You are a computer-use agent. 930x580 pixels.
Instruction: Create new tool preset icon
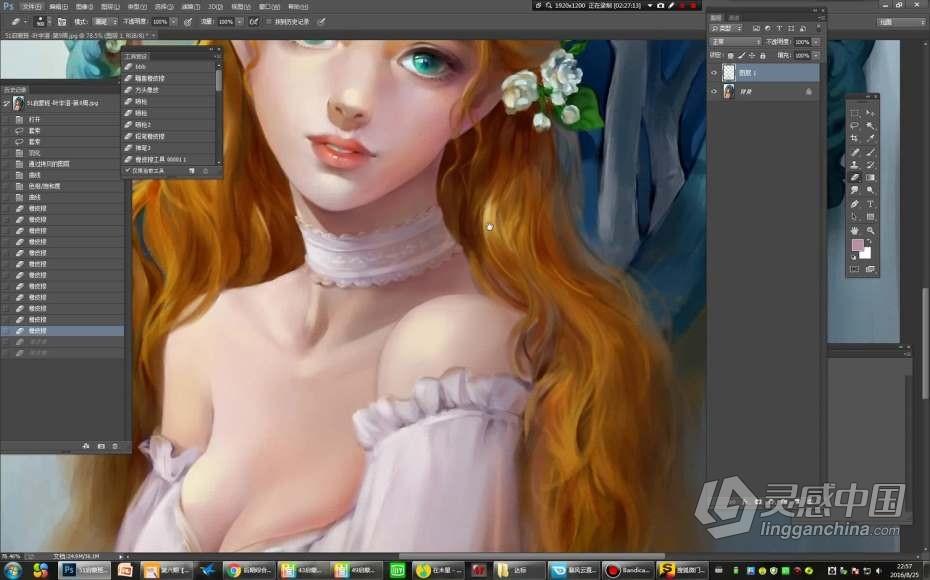pos(192,171)
